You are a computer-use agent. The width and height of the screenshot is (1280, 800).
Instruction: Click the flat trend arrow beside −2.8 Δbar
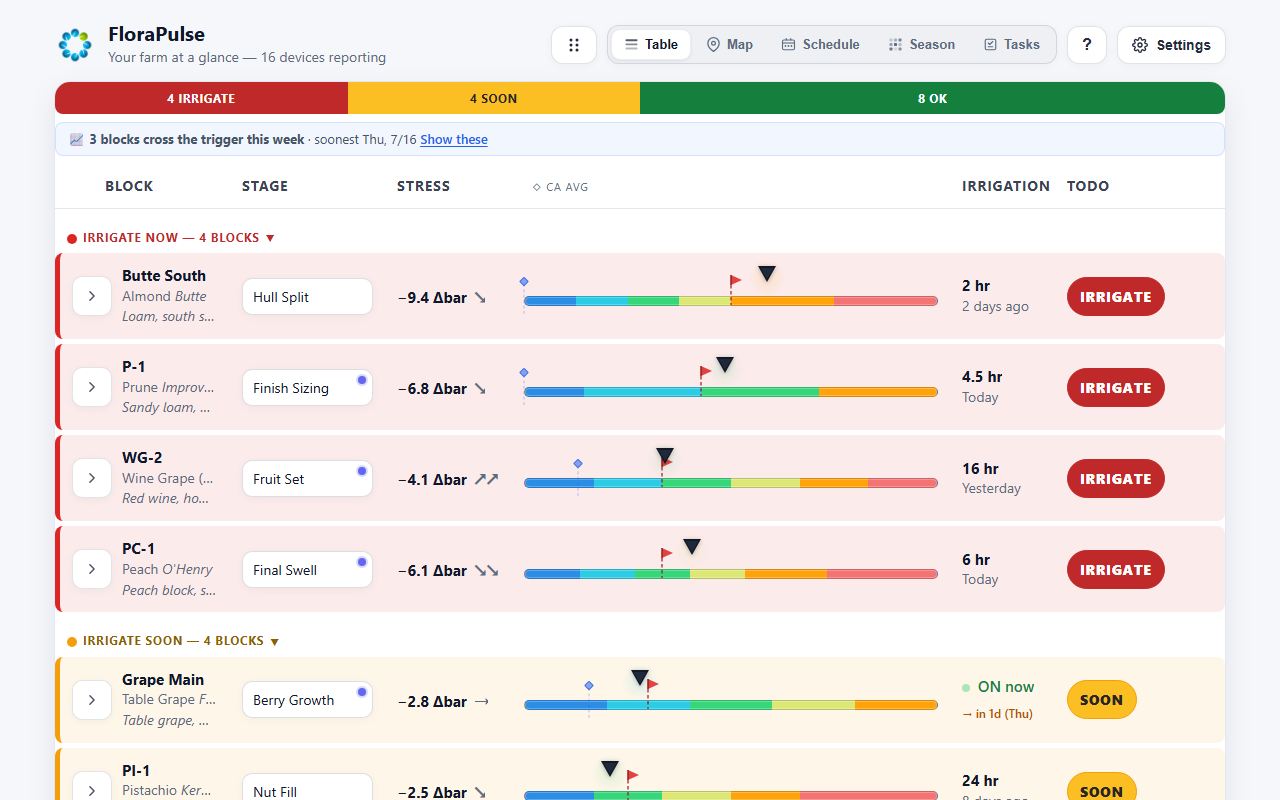click(x=481, y=702)
